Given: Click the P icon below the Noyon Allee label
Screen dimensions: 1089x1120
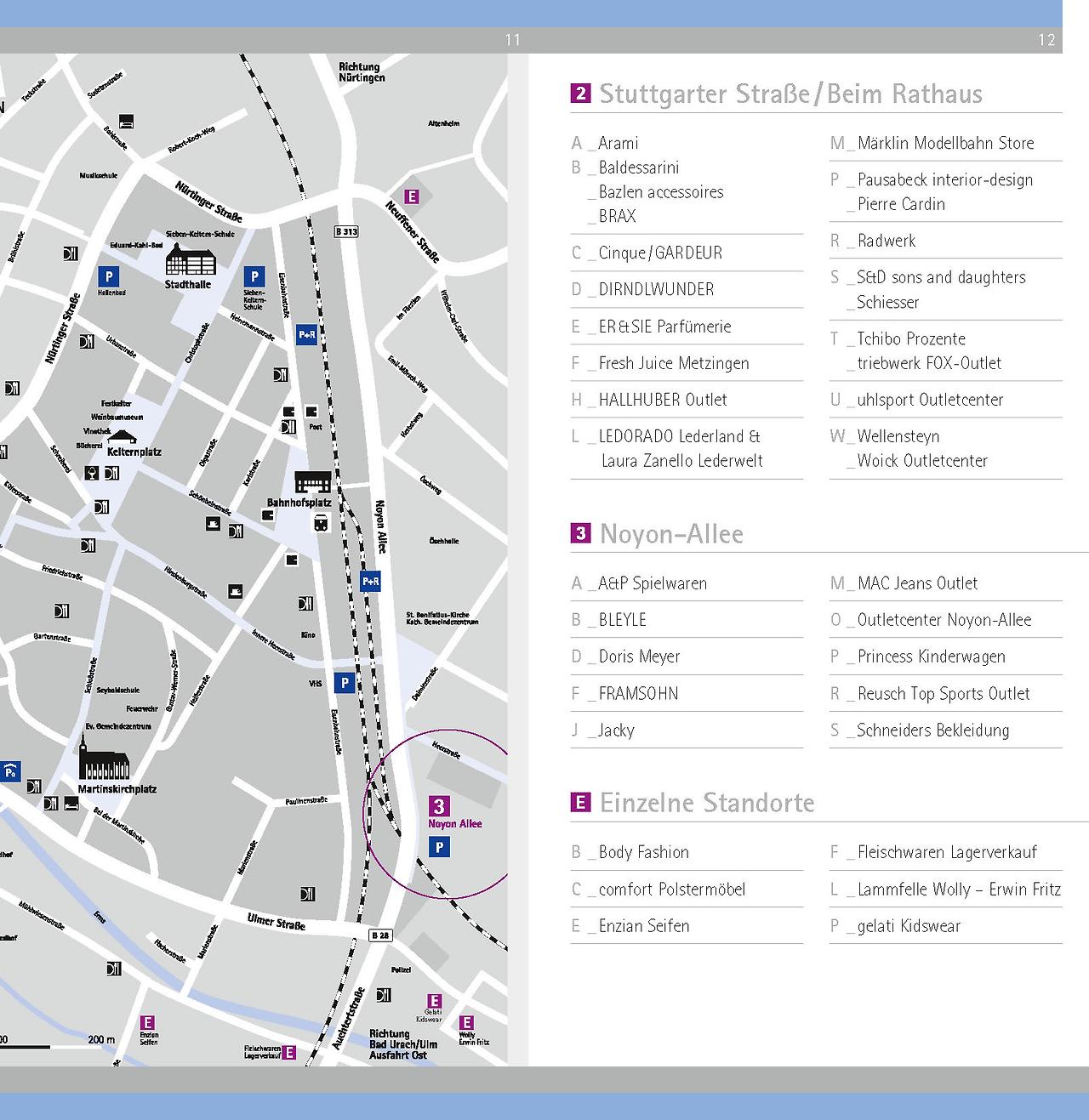Looking at the screenshot, I should pyautogui.click(x=439, y=847).
